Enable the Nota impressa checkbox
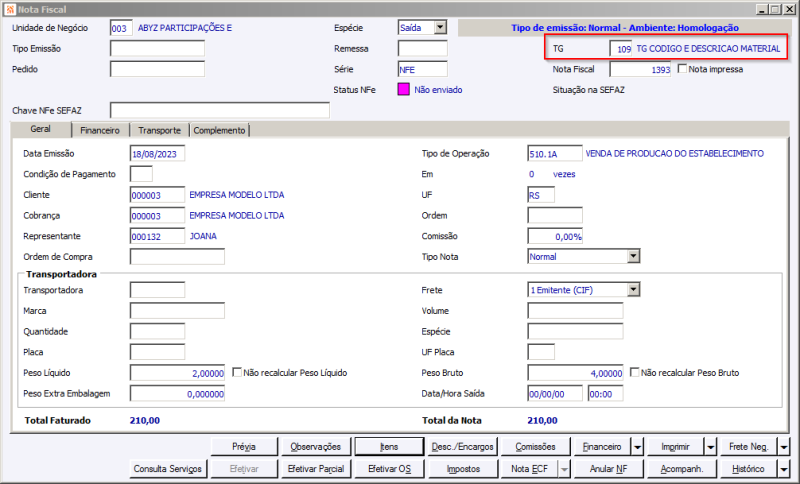The image size is (800, 484). coord(682,68)
